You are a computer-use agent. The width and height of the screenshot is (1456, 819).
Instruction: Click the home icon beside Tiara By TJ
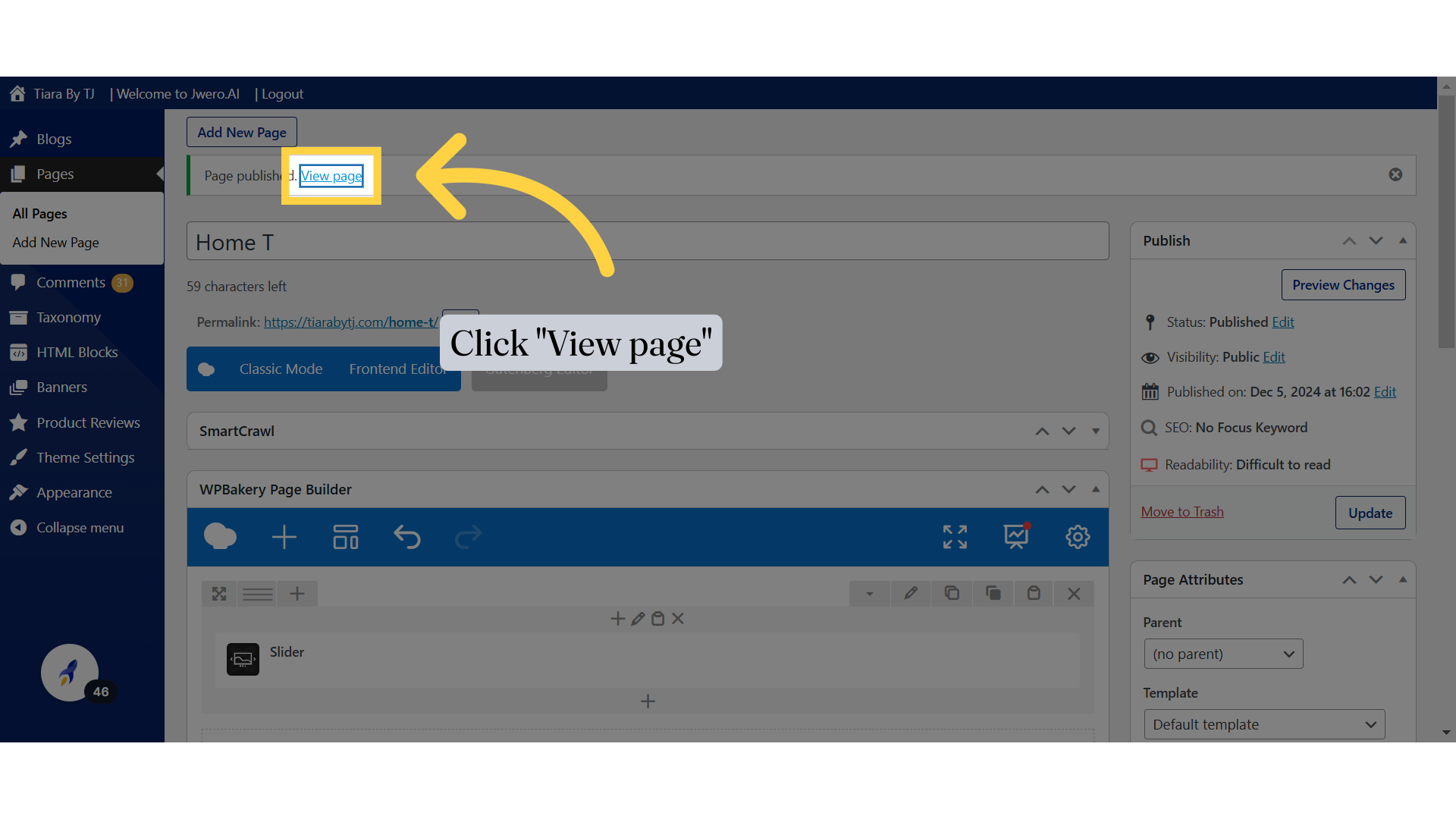click(x=17, y=93)
